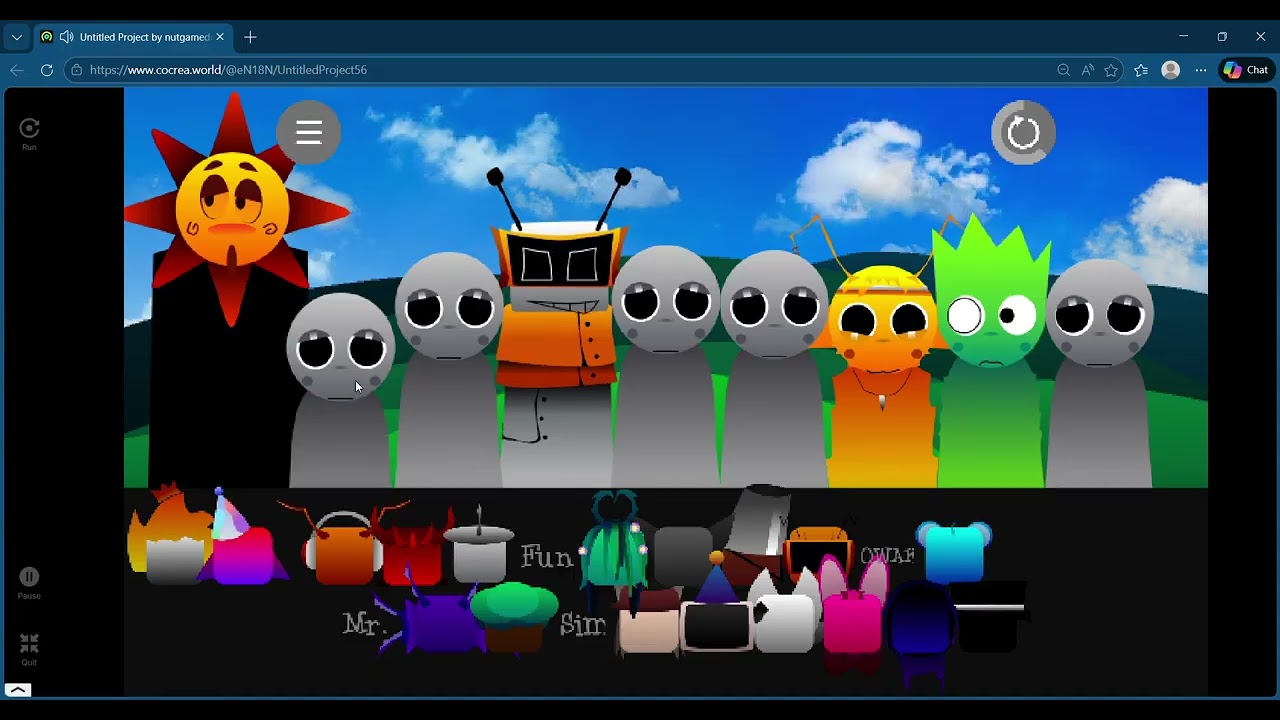Viewport: 1280px width, 720px height.
Task: Pick the red spiky antler character icon
Action: click(412, 550)
